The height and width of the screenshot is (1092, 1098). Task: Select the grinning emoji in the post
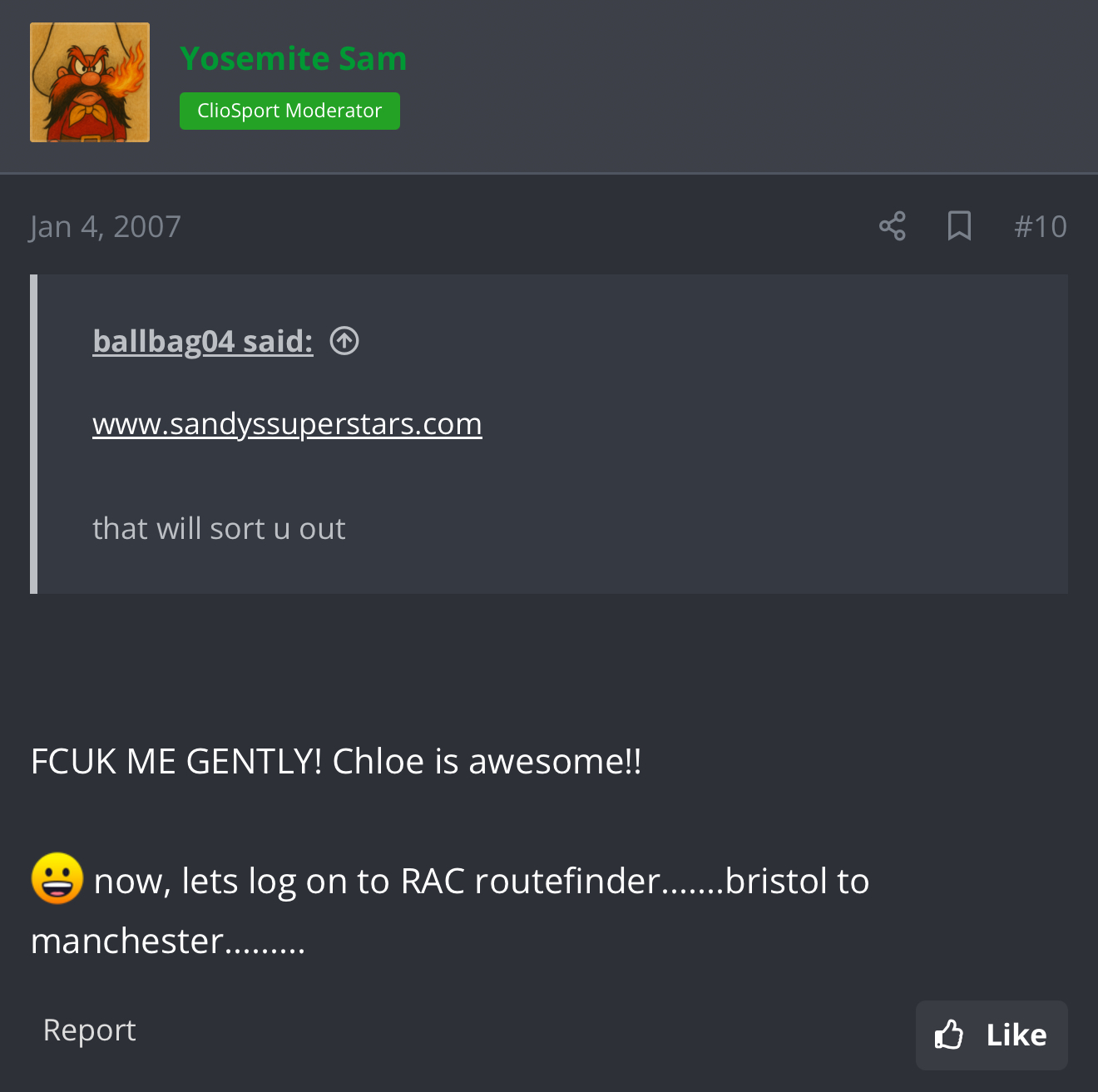(x=57, y=878)
